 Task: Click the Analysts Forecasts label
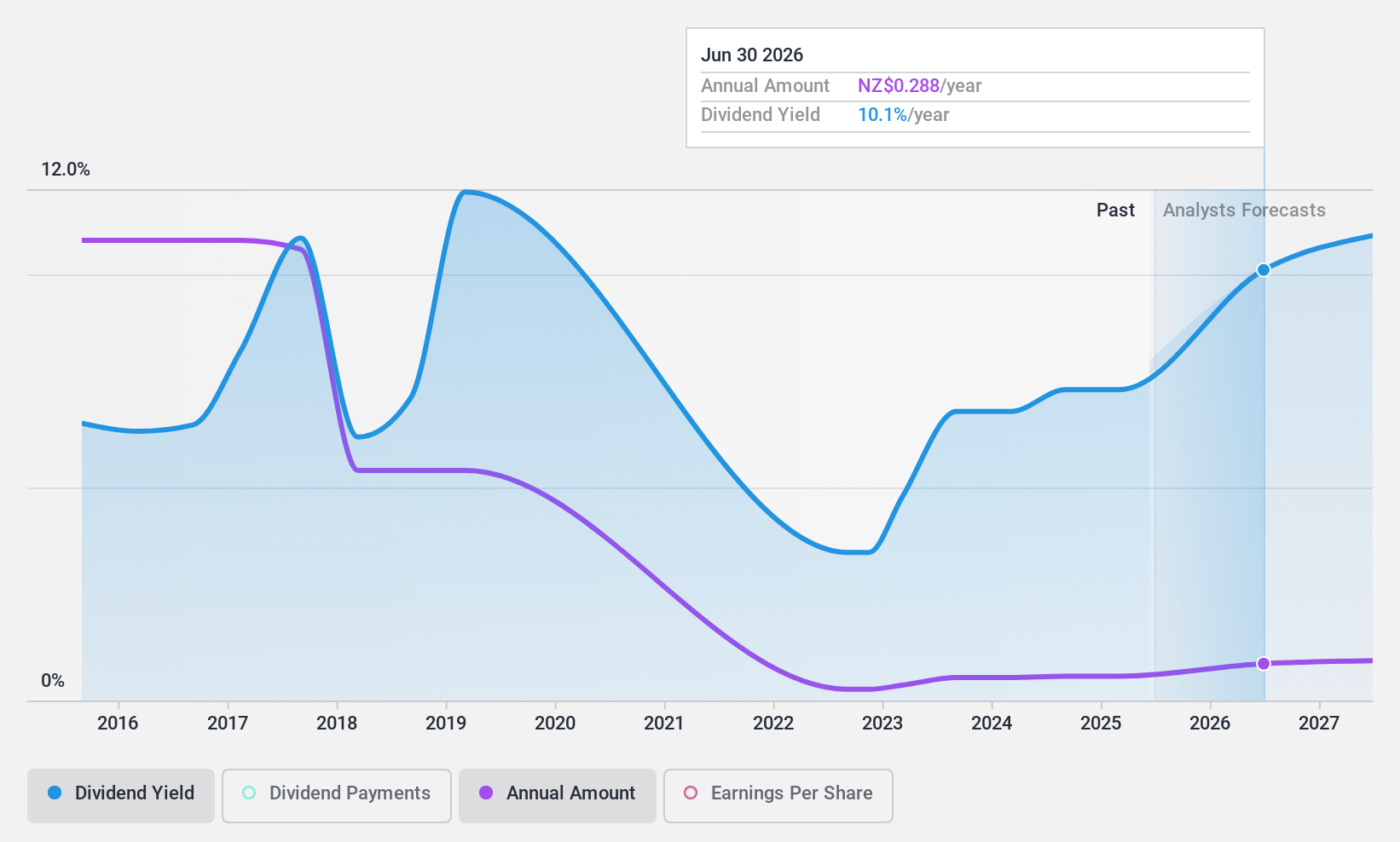tap(1244, 210)
